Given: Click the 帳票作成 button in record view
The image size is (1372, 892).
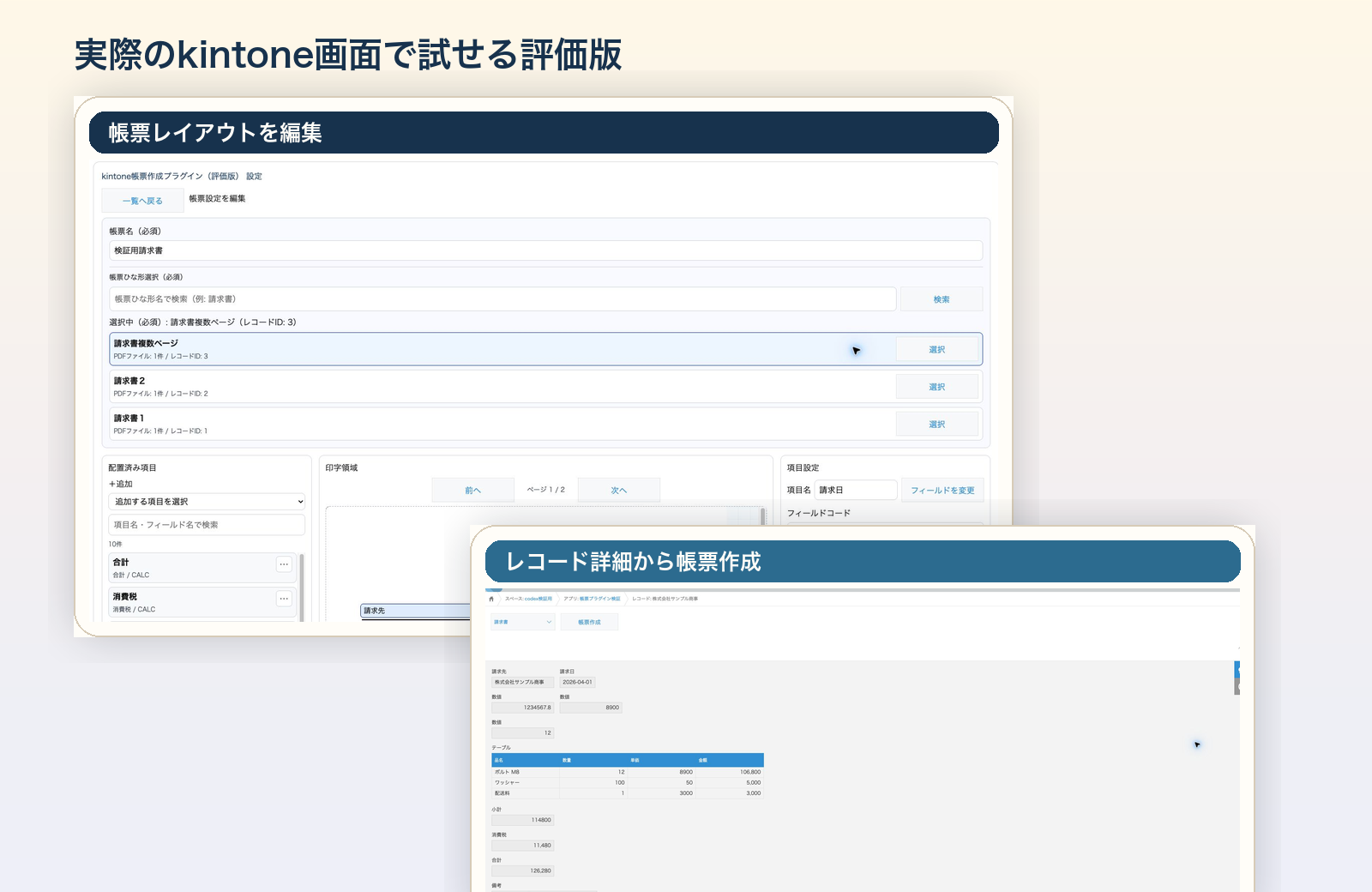Looking at the screenshot, I should point(589,622).
